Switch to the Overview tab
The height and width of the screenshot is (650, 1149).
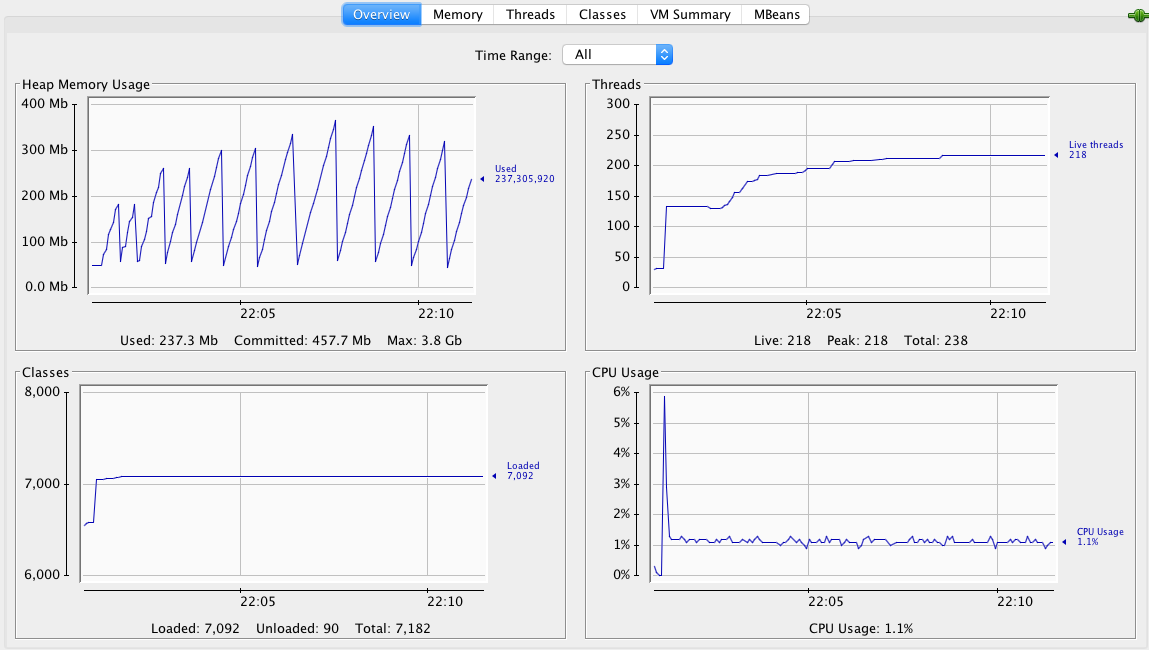point(381,14)
